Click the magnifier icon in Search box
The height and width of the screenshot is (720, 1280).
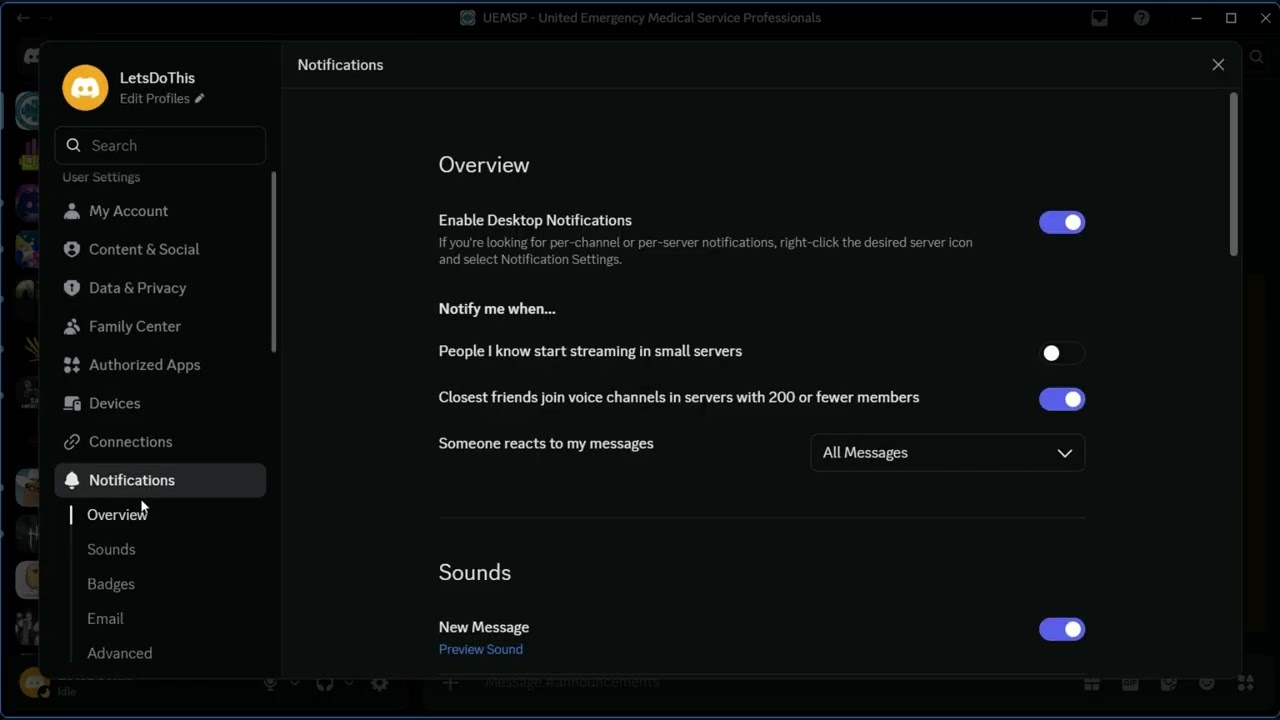[x=73, y=145]
